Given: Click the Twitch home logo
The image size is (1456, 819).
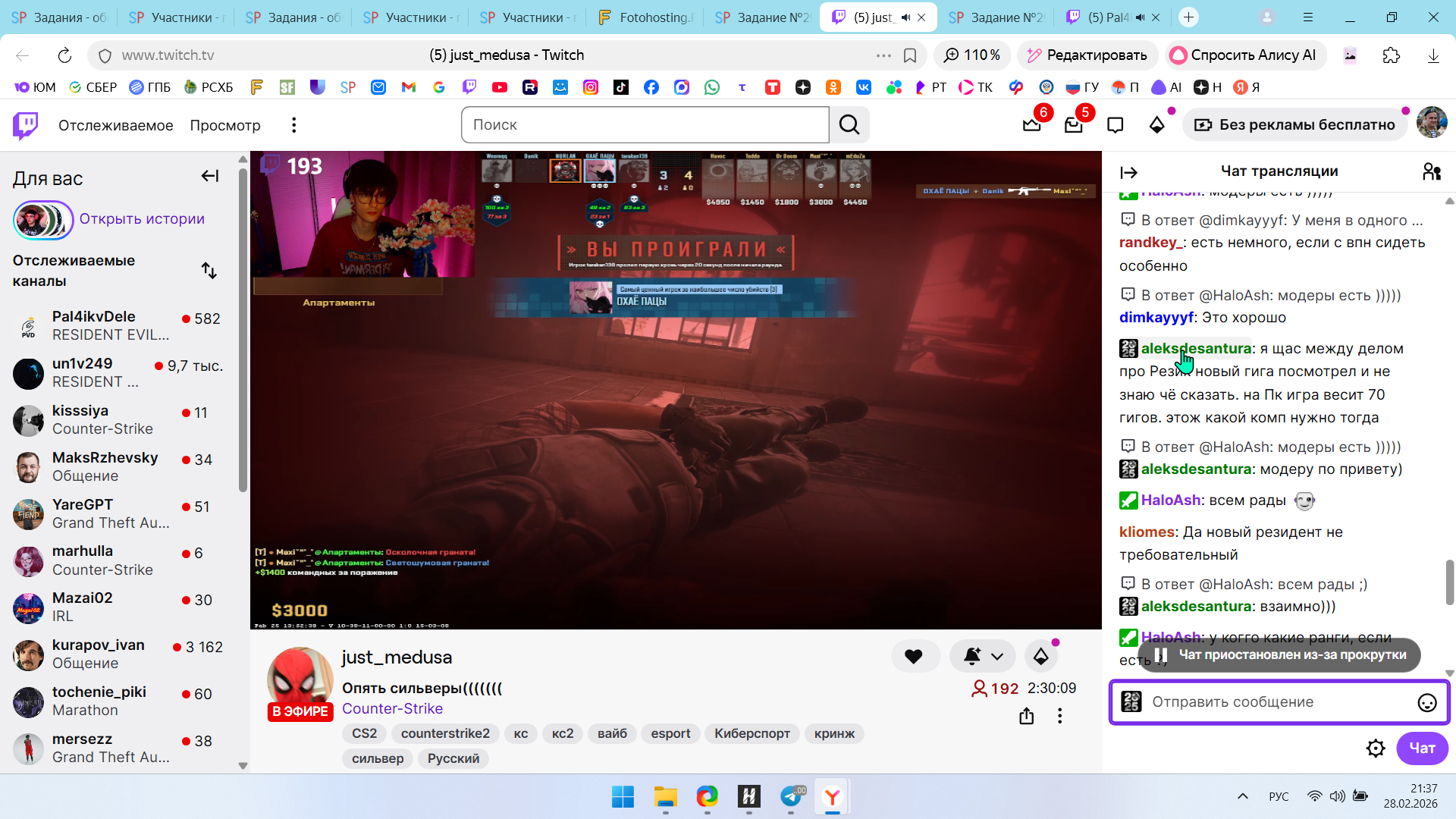Looking at the screenshot, I should pos(26,125).
